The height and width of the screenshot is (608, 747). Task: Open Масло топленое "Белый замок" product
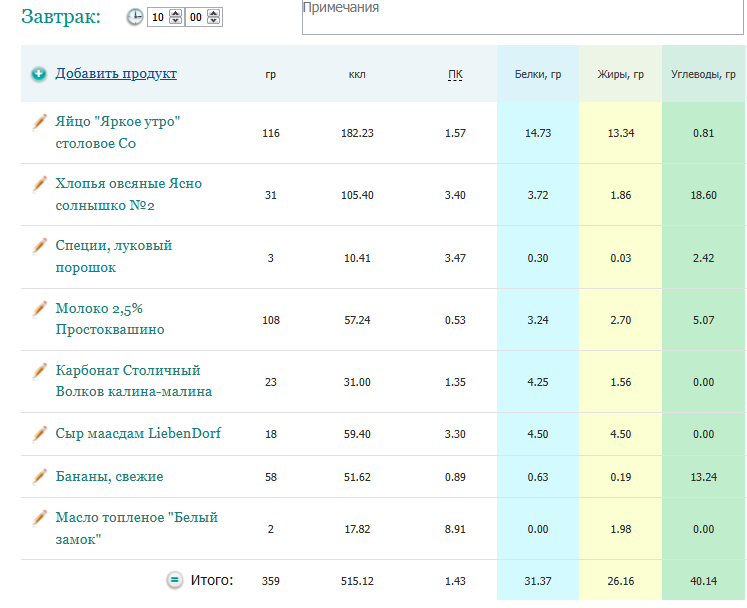click(x=137, y=528)
